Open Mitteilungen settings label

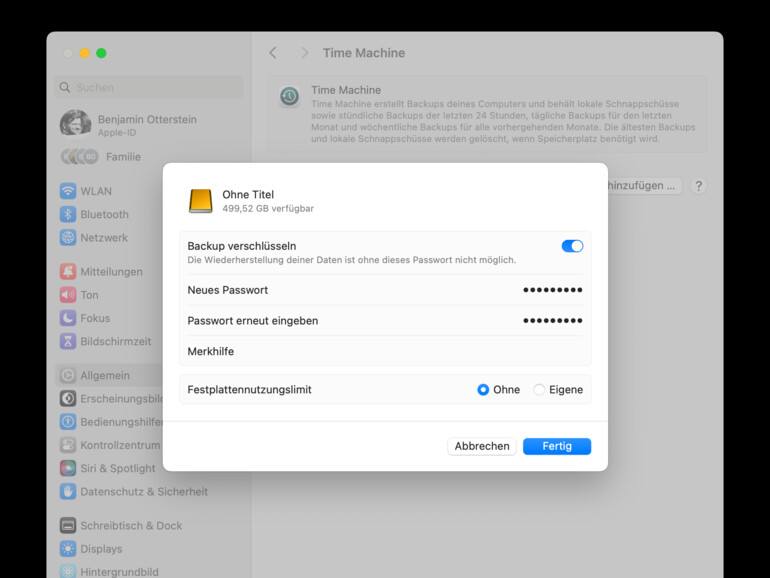point(111,272)
